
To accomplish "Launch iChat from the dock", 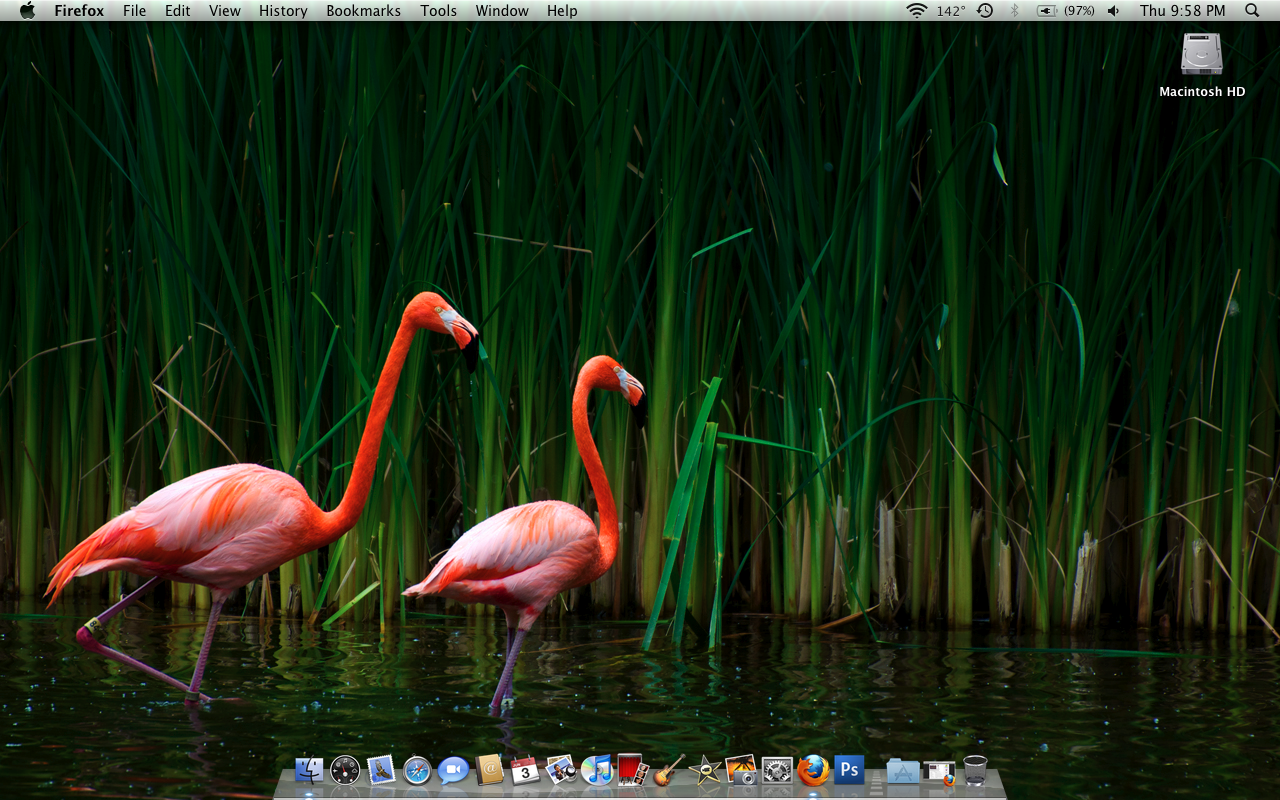I will click(453, 770).
